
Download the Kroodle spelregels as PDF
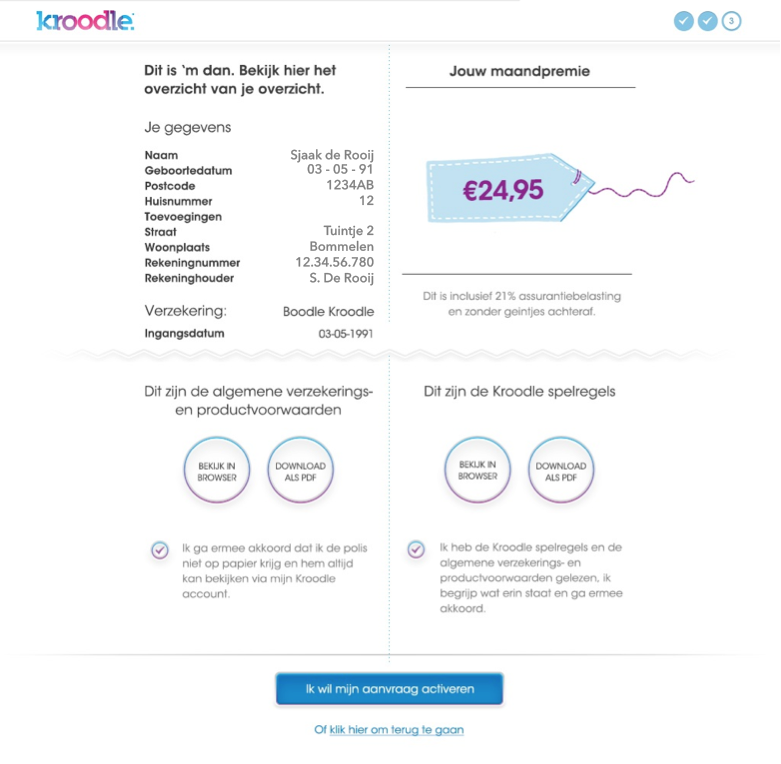coord(561,470)
